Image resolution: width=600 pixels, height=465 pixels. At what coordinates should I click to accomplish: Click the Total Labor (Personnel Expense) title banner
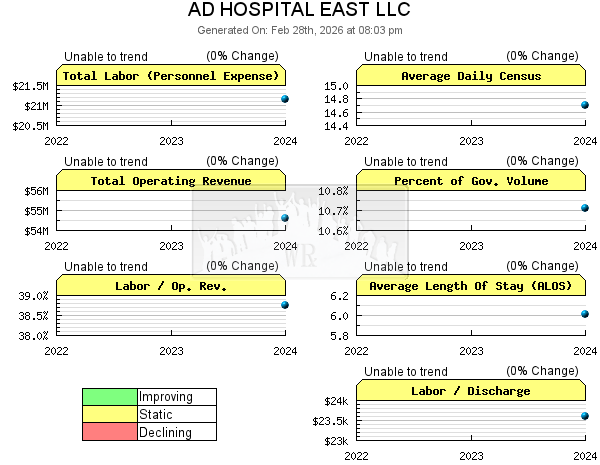(171, 76)
